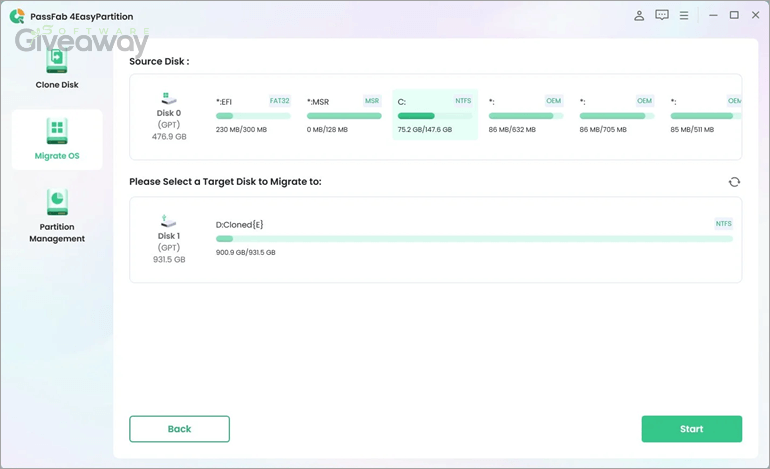Click the NTFS tag on Disk 1

click(723, 223)
